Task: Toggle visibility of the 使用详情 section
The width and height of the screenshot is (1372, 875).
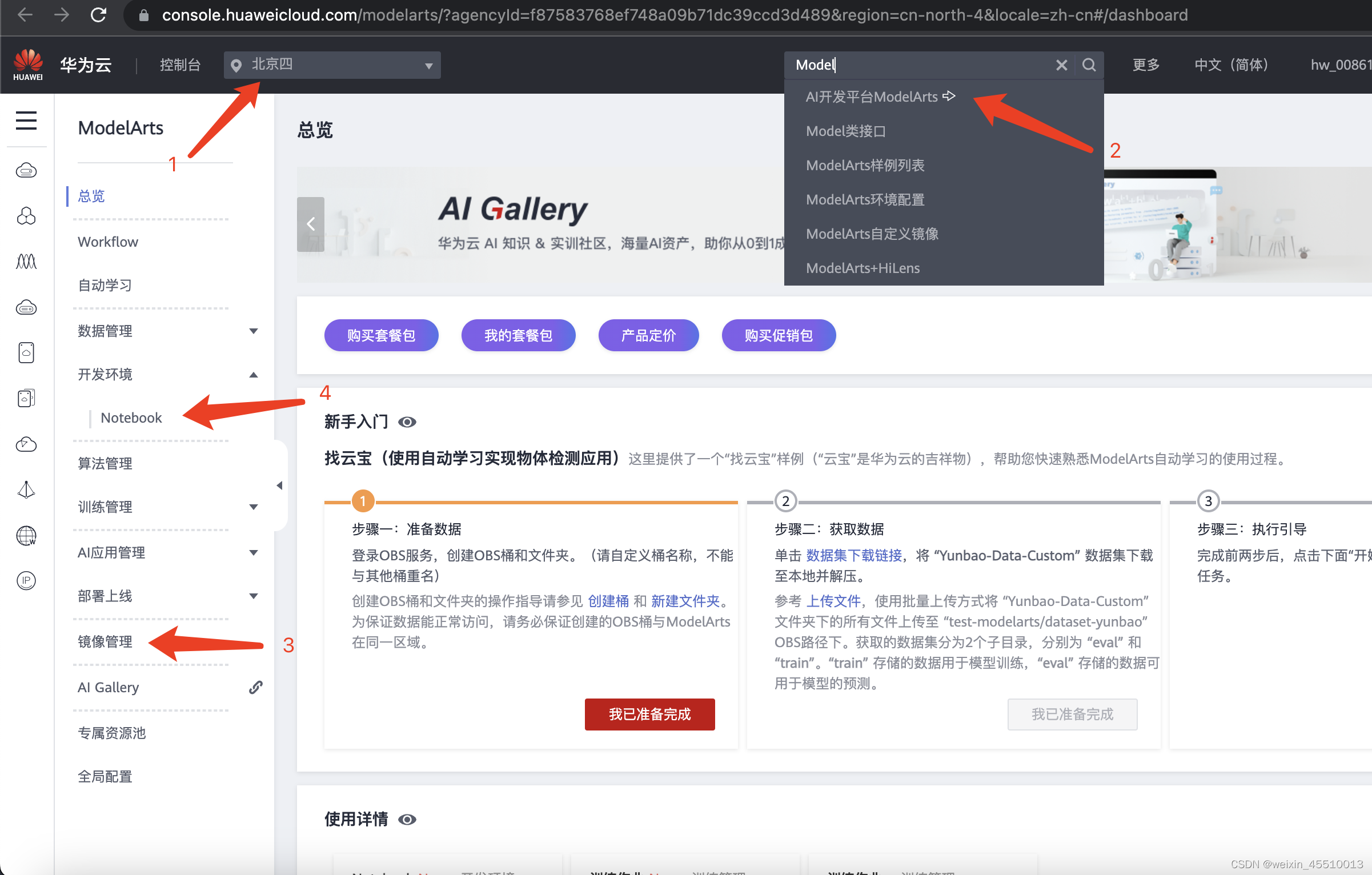Action: (407, 820)
